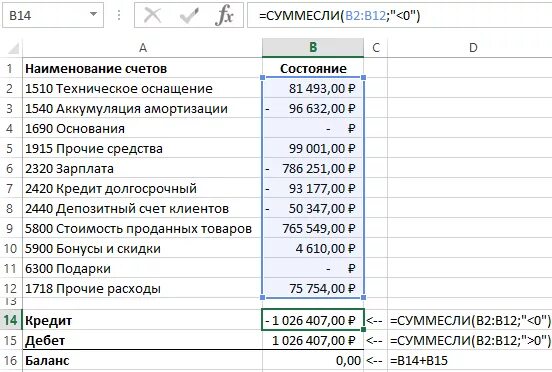Click header cell 'Состояние'

[x=313, y=68]
